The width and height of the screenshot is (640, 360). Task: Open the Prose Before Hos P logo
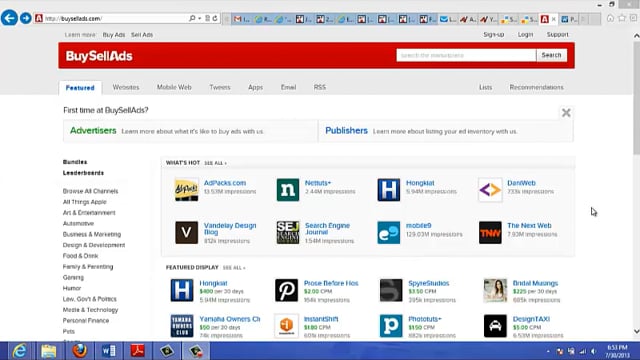pyautogui.click(x=286, y=290)
